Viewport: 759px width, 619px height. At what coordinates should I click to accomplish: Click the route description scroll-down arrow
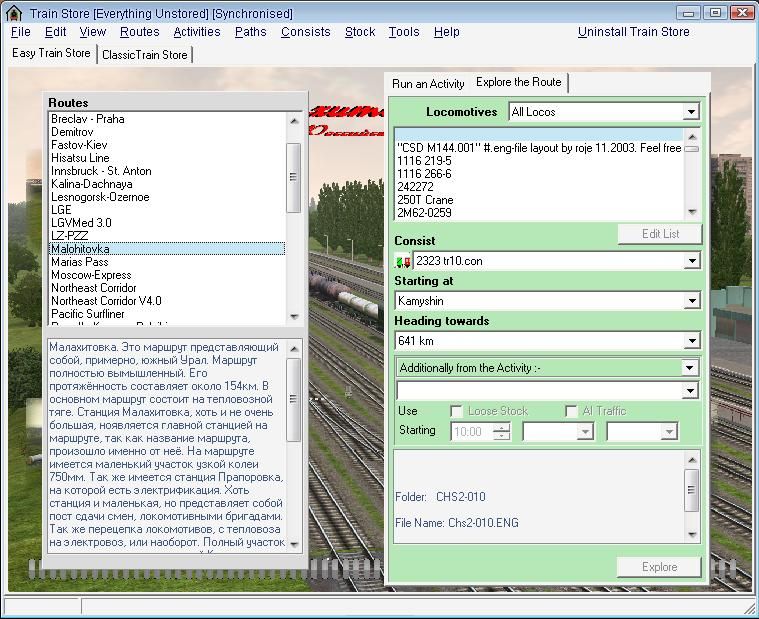[294, 544]
